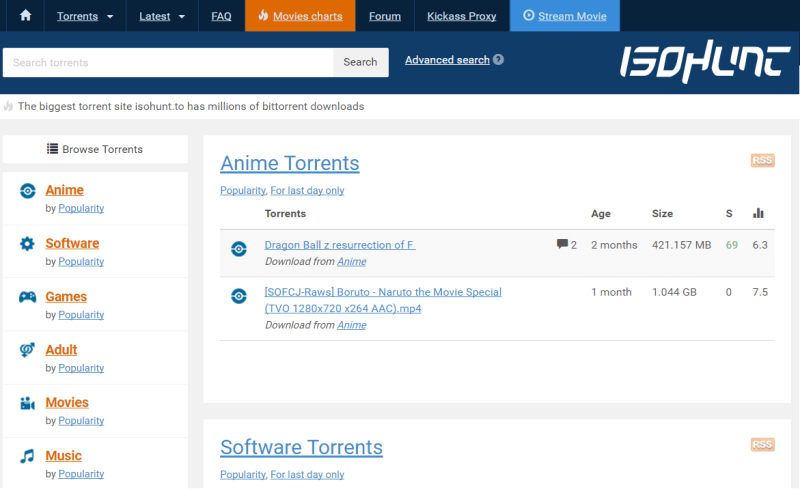800x489 pixels.
Task: Click the Size column header
Action: pyautogui.click(x=662, y=214)
